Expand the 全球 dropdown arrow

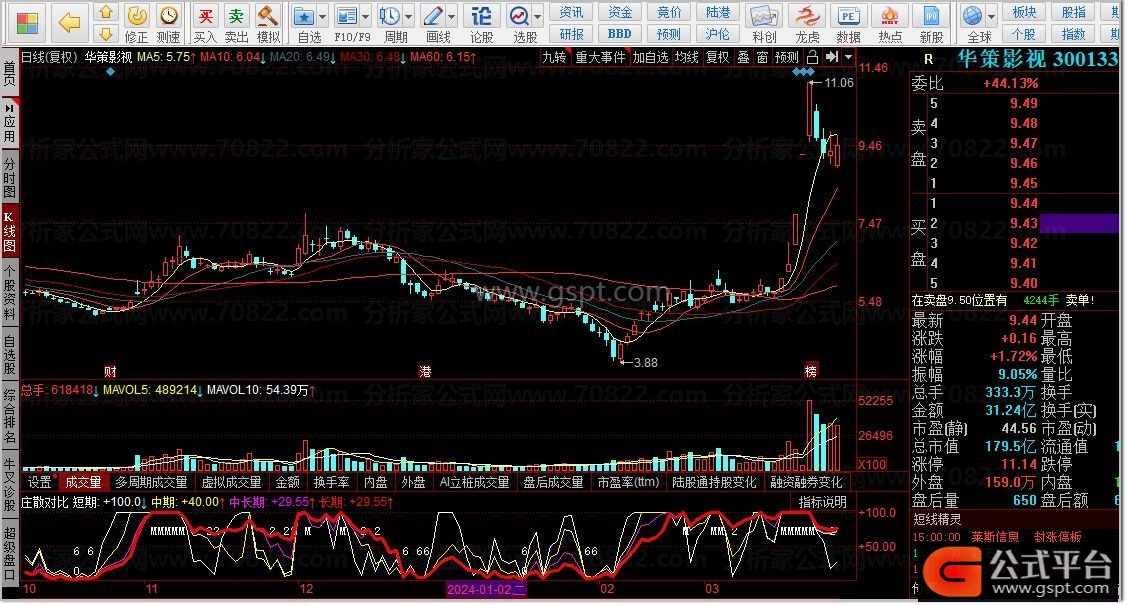coord(991,16)
